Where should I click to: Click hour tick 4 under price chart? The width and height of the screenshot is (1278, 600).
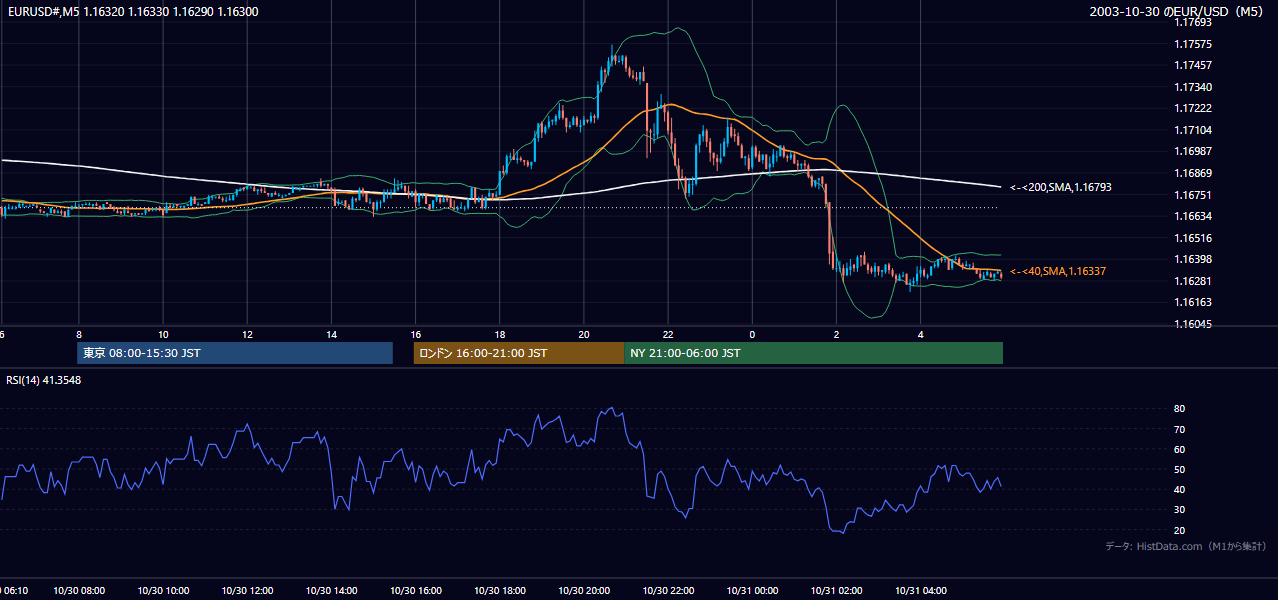pos(920,335)
